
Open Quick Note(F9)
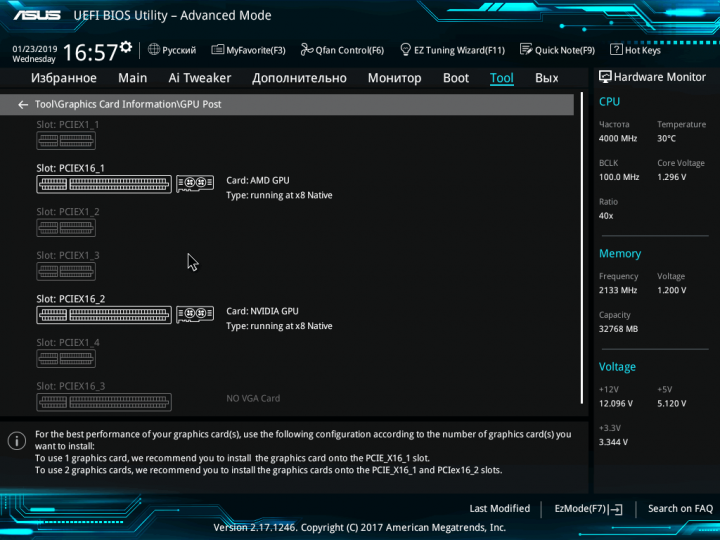565,50
